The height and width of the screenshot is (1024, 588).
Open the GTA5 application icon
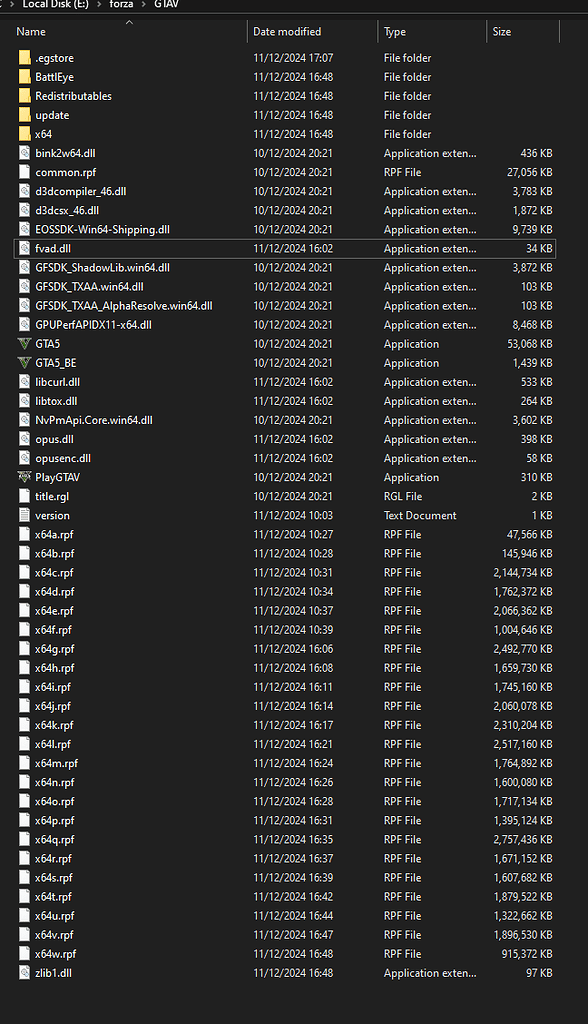(24, 343)
